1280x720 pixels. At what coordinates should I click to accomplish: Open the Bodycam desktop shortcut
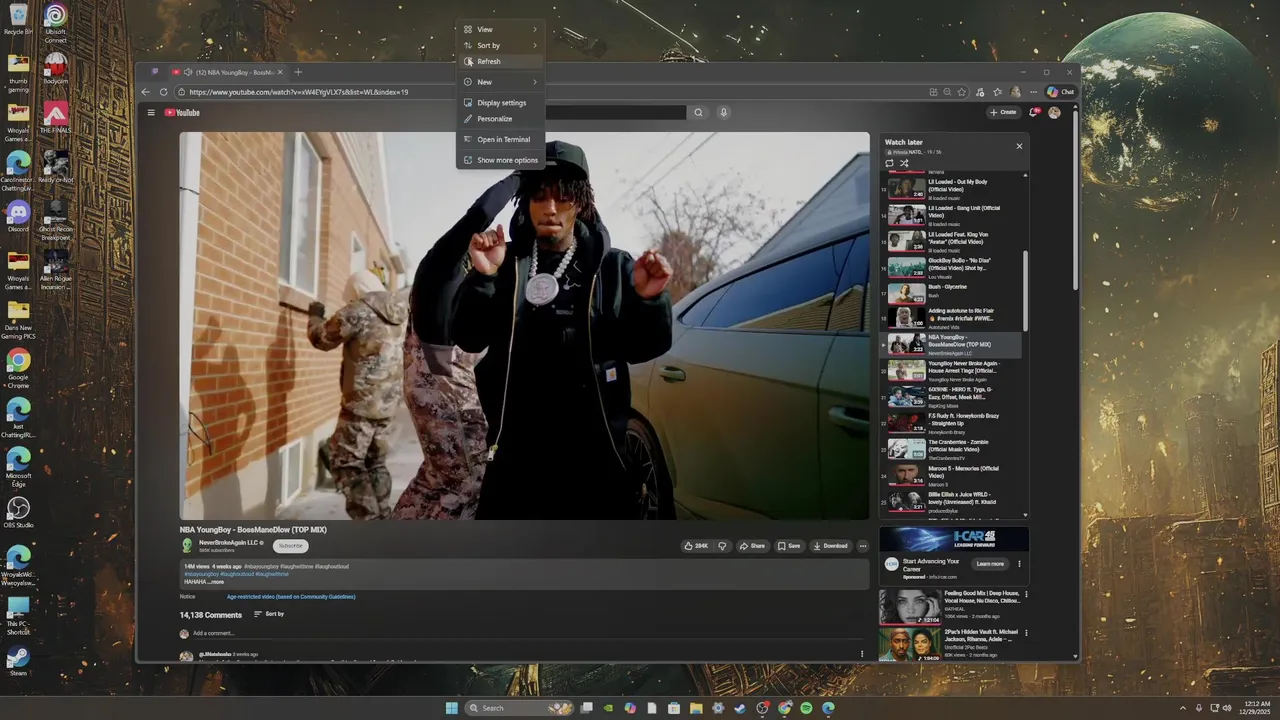(x=56, y=68)
